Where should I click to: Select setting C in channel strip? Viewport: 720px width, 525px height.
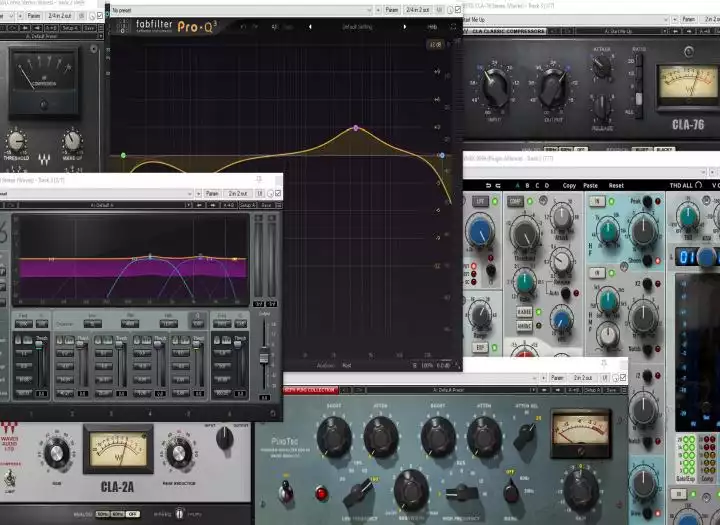537,186
